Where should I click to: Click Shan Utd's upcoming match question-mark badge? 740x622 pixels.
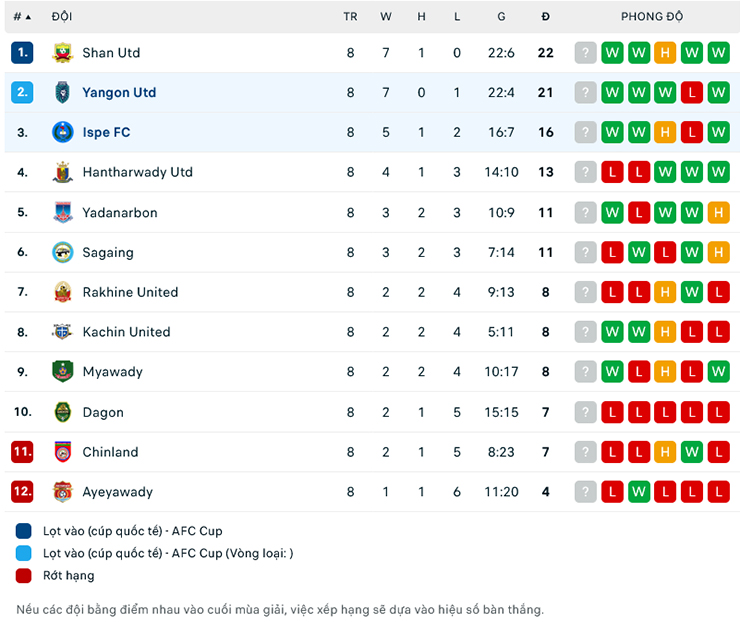[585, 53]
